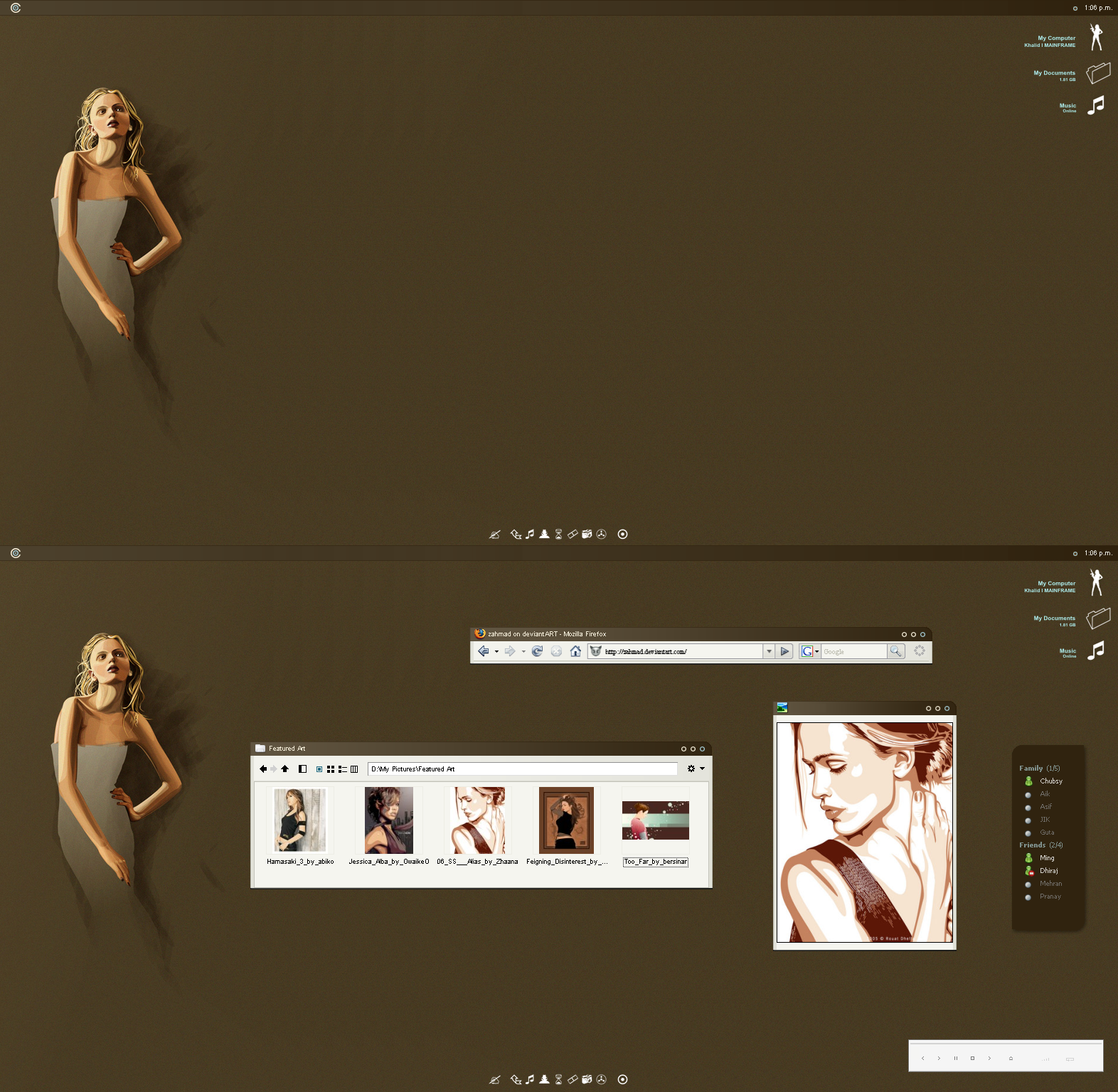This screenshot has width=1118, height=1092.
Task: Go back in the Featured Art folder window
Action: 263,769
